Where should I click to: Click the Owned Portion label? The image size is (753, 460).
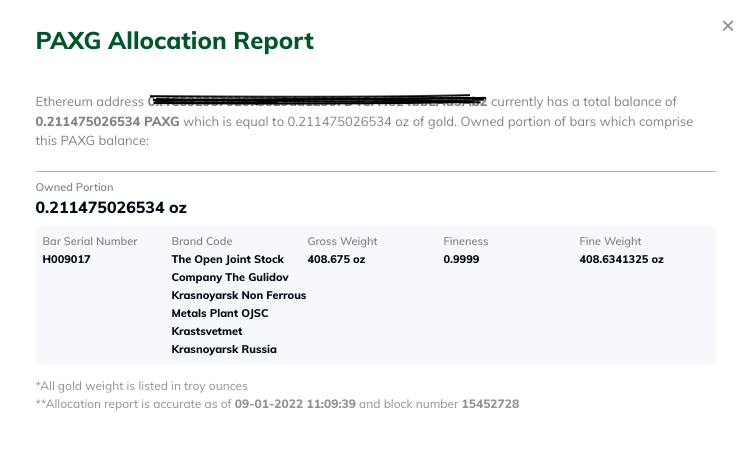(x=74, y=187)
